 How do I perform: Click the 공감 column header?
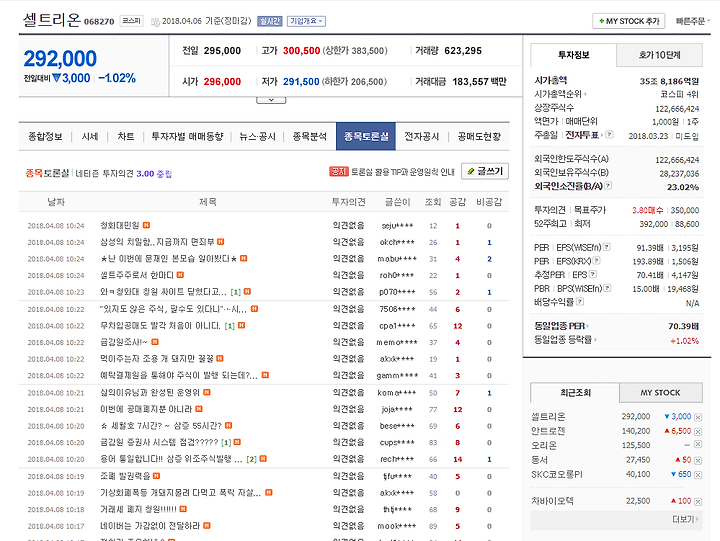[x=457, y=202]
